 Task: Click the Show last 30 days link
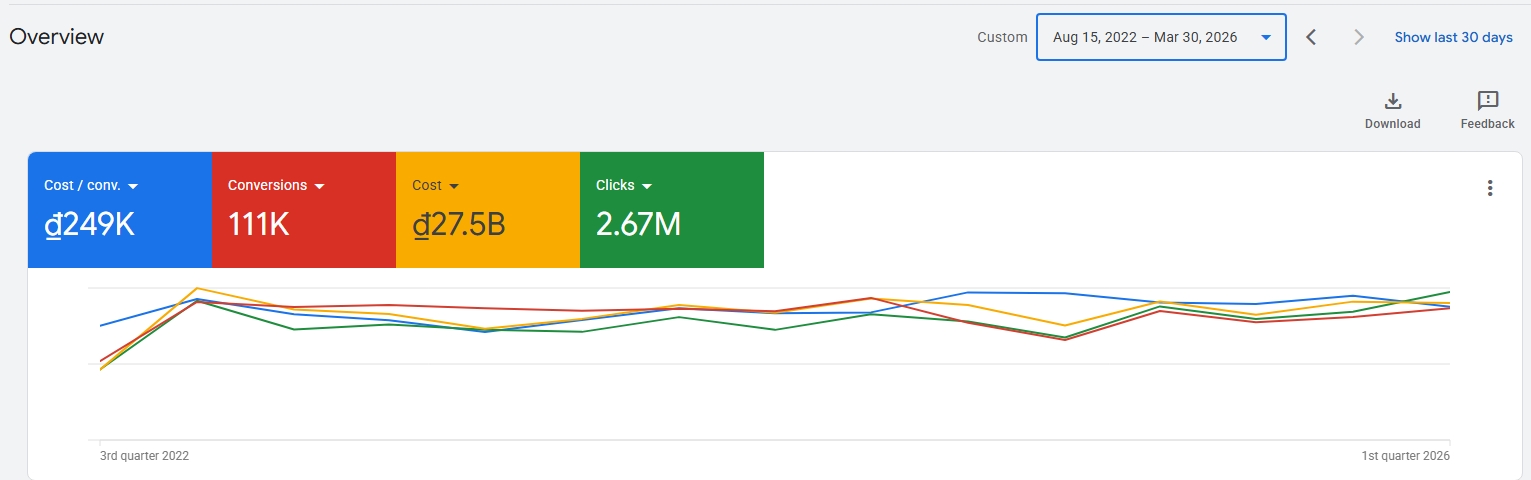tap(1454, 37)
